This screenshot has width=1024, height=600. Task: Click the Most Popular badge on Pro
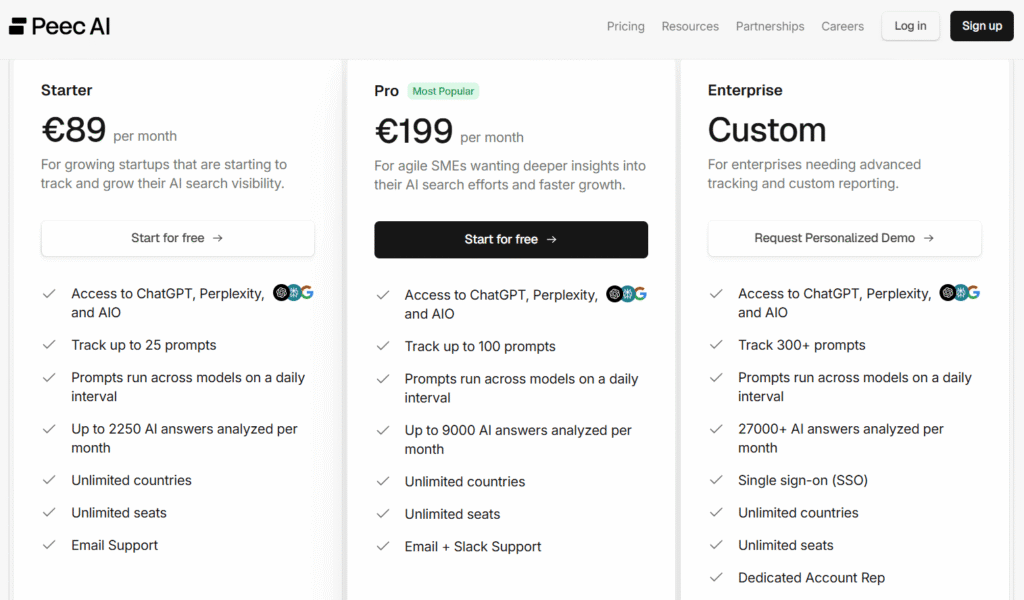[x=443, y=90]
